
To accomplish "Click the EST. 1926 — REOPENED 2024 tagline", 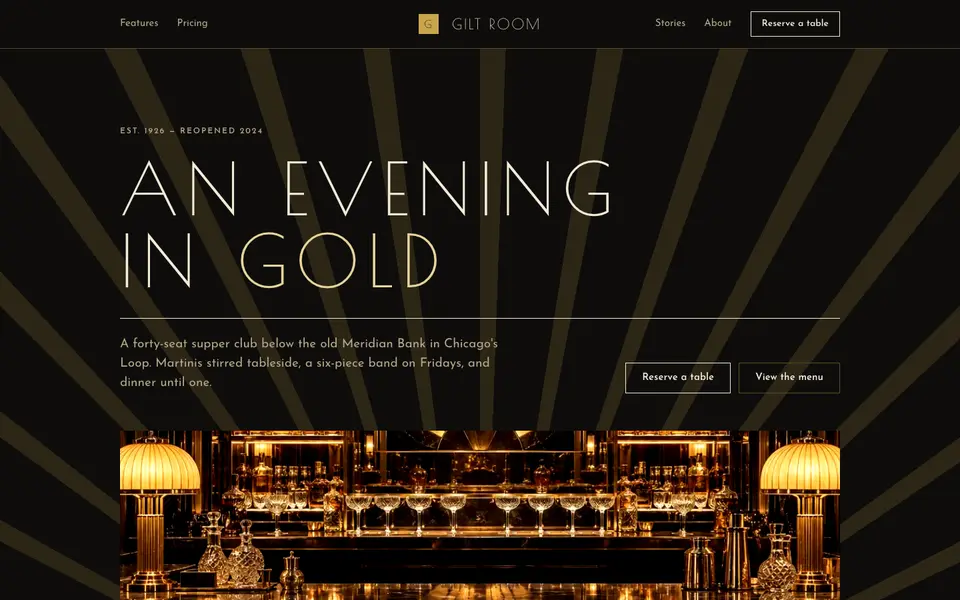I will tap(192, 130).
